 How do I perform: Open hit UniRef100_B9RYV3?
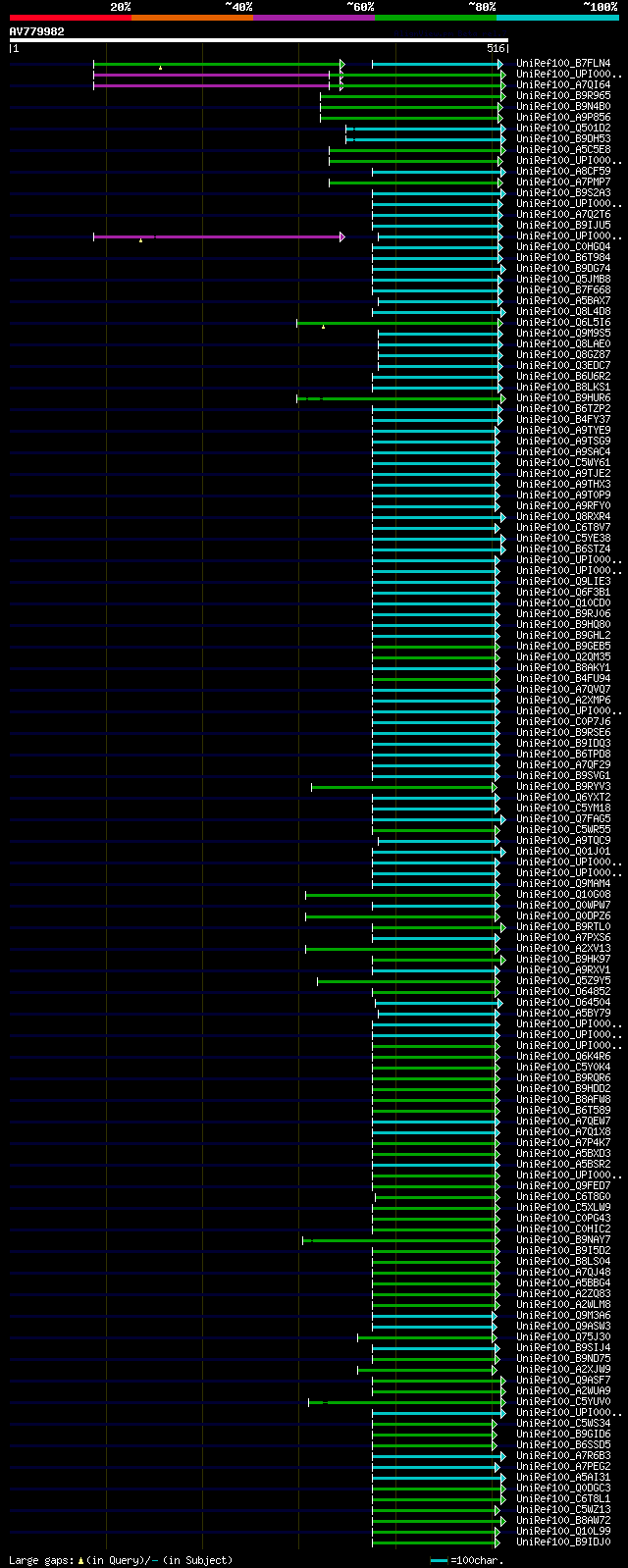[x=563, y=787]
